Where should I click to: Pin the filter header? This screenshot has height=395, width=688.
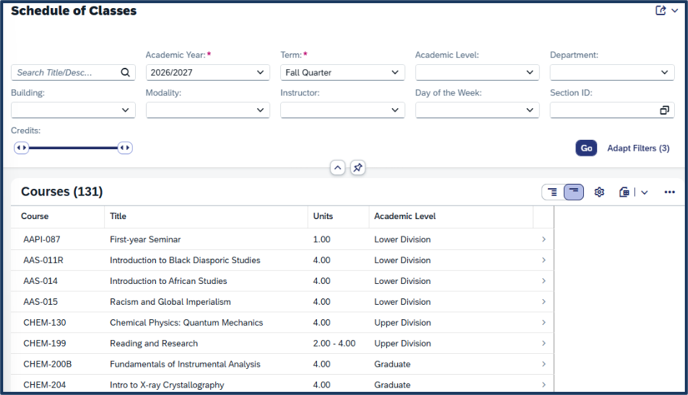(x=358, y=168)
